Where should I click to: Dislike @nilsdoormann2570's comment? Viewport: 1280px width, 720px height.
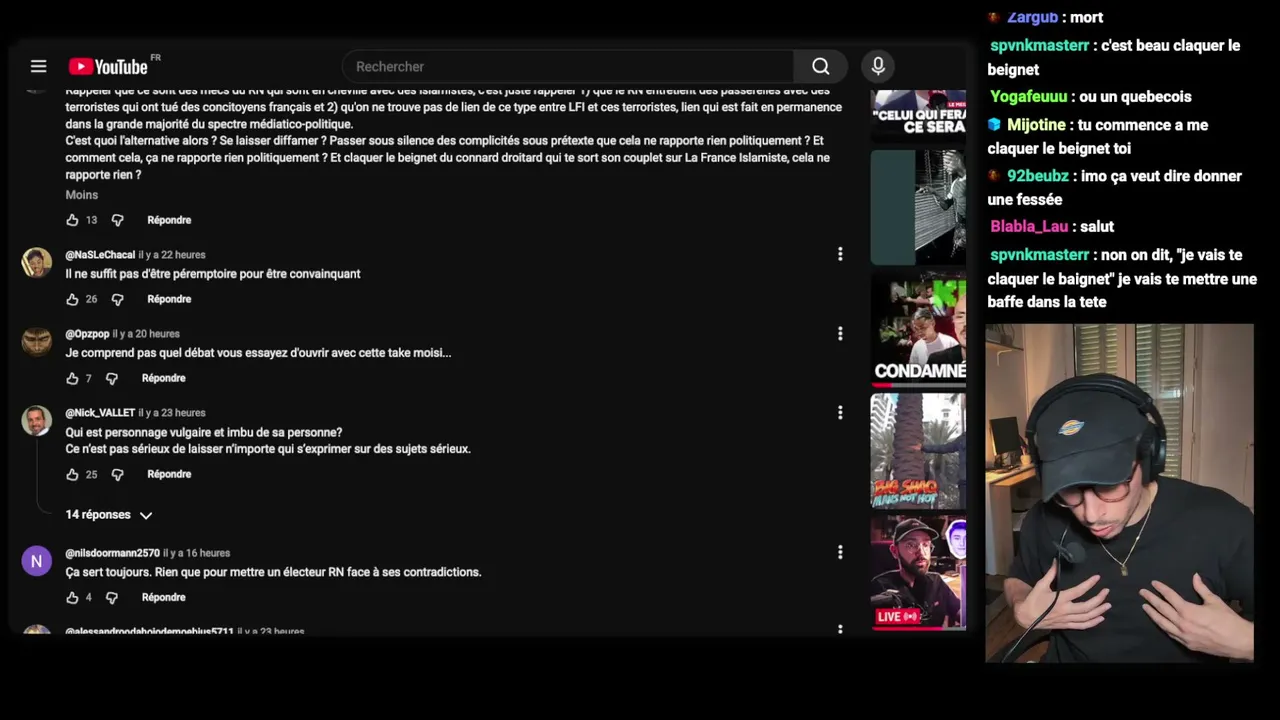point(111,597)
